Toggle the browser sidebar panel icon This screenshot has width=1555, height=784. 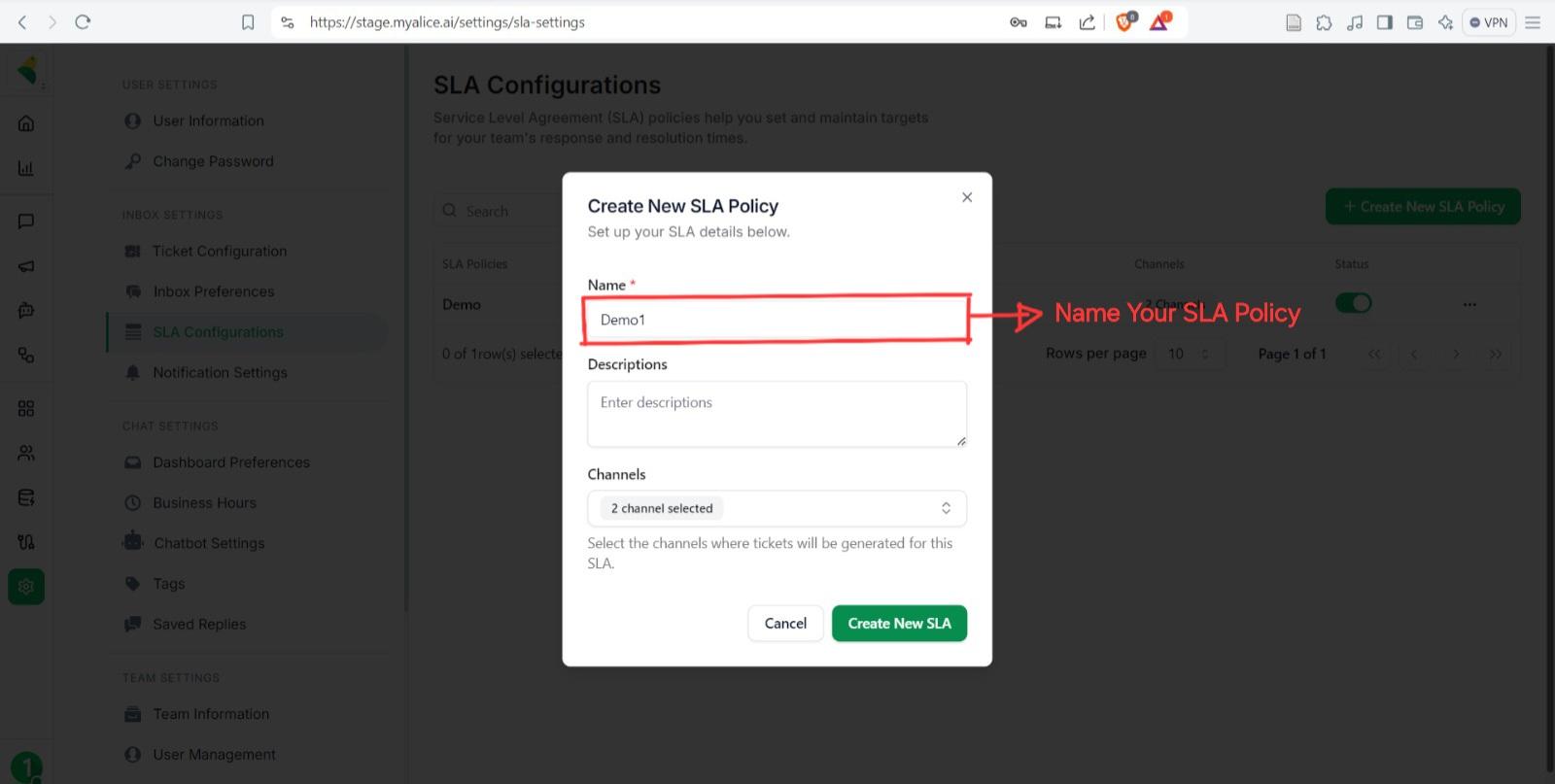tap(1385, 22)
